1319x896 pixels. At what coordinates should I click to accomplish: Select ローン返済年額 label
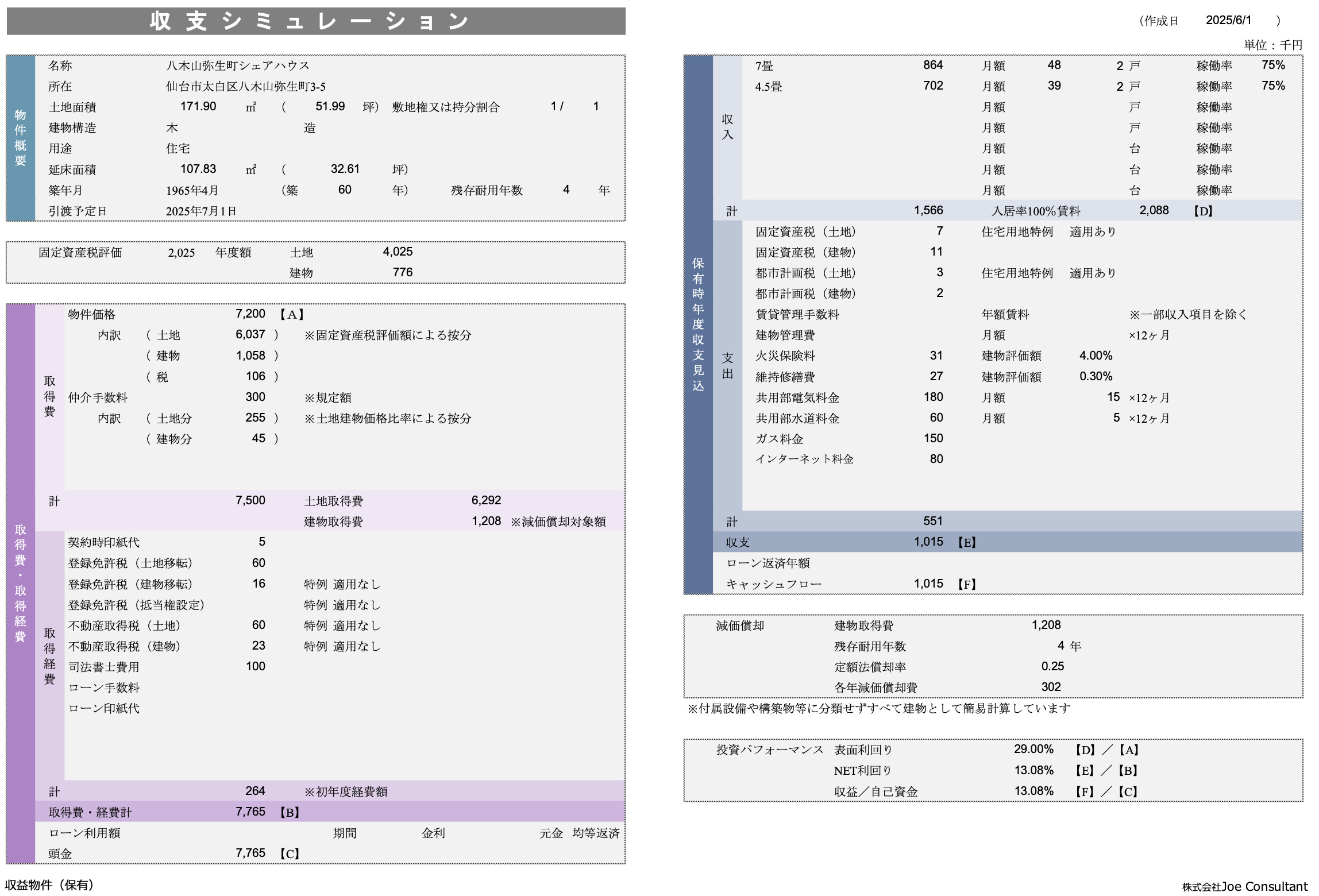(x=768, y=563)
